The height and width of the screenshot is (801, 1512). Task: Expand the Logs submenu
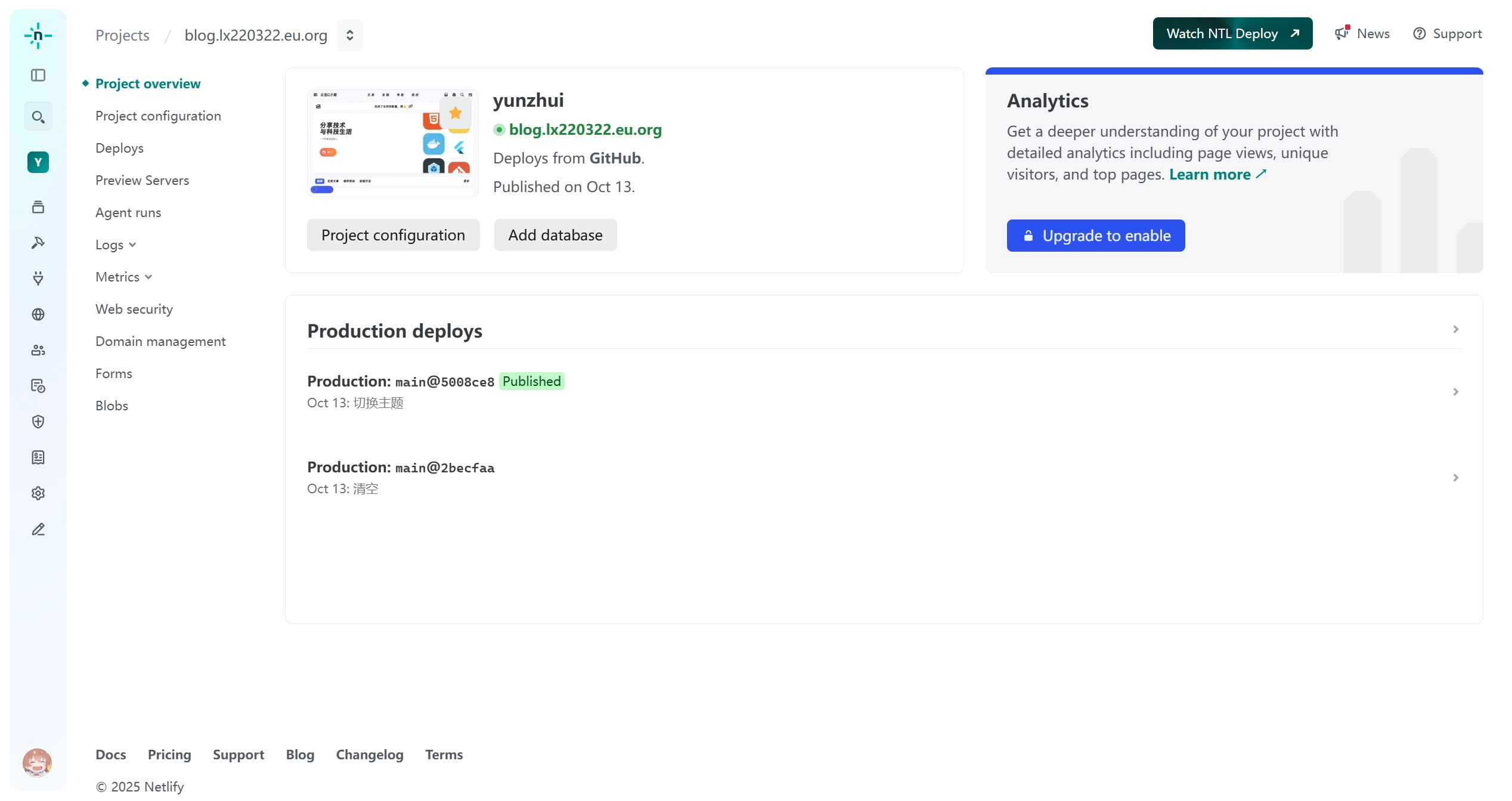coord(116,245)
